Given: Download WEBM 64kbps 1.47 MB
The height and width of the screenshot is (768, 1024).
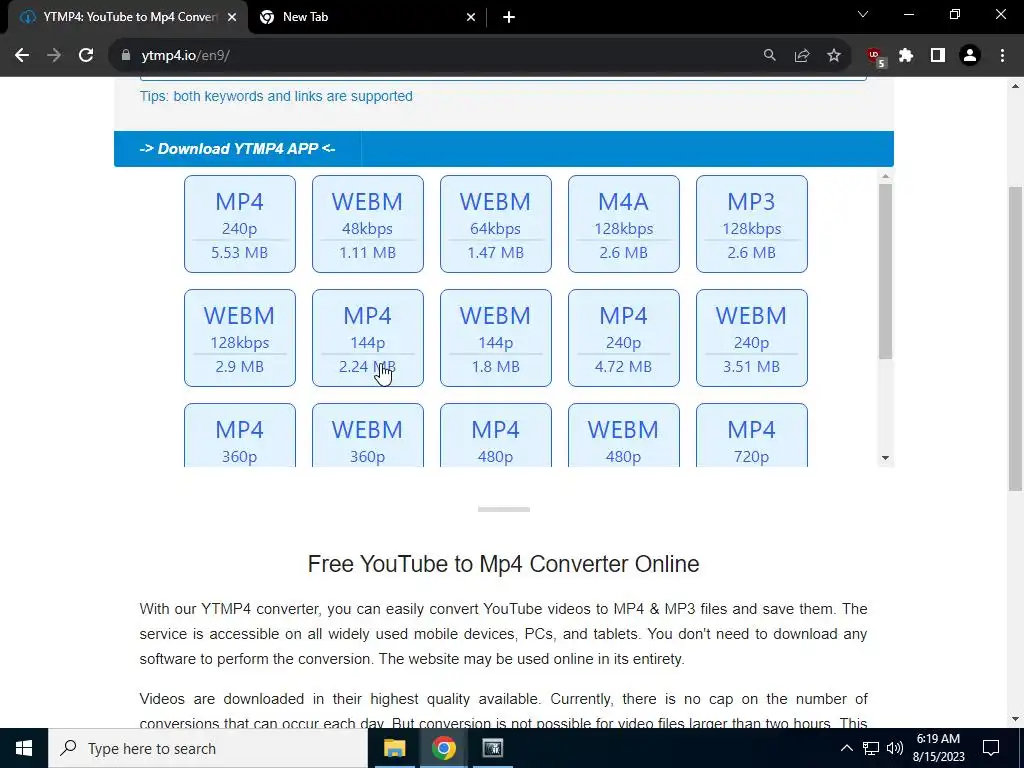Looking at the screenshot, I should coord(496,224).
